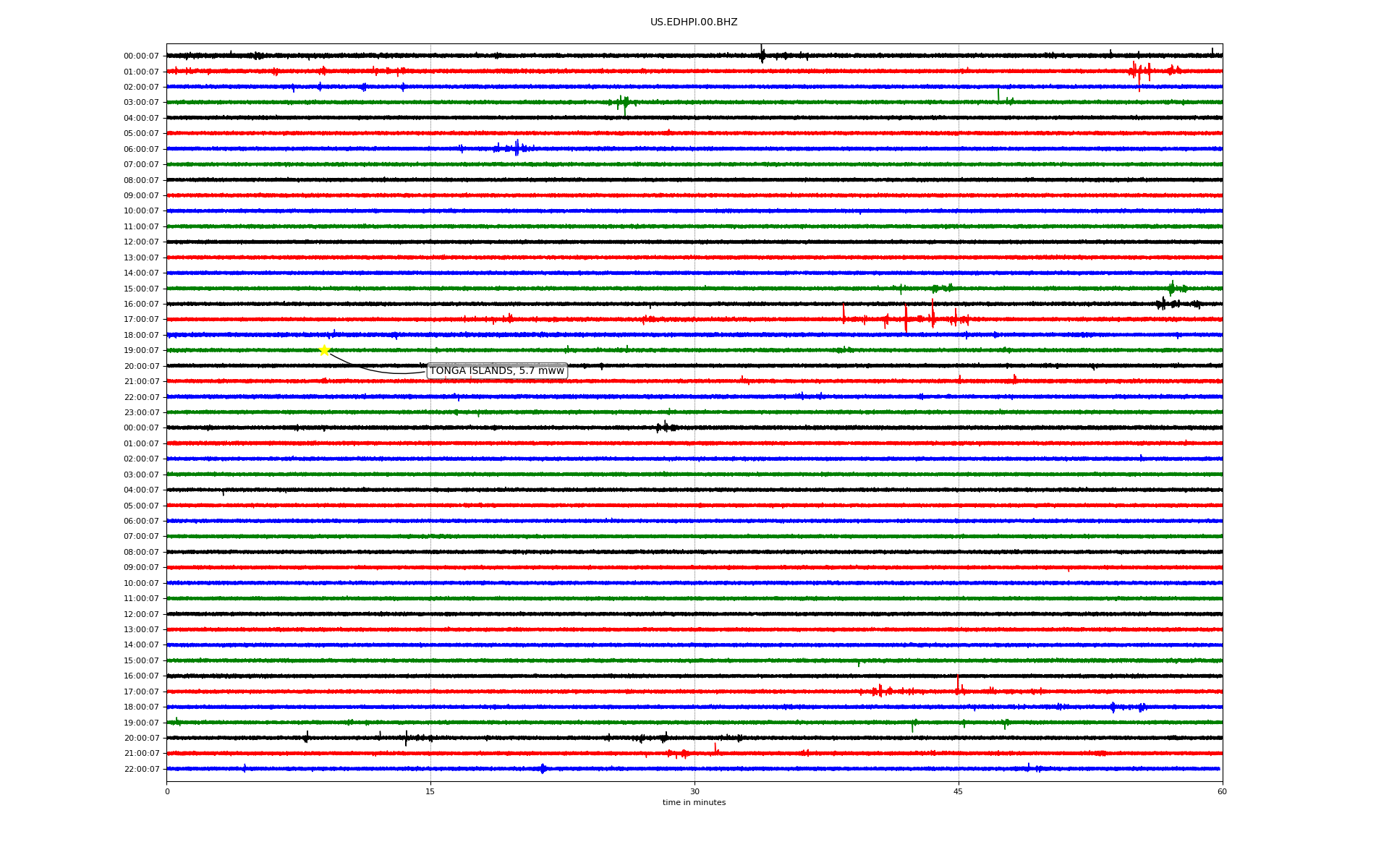Click the 22:00:07 label at the bottom
Viewport: 1389px width, 868px height.
click(141, 770)
